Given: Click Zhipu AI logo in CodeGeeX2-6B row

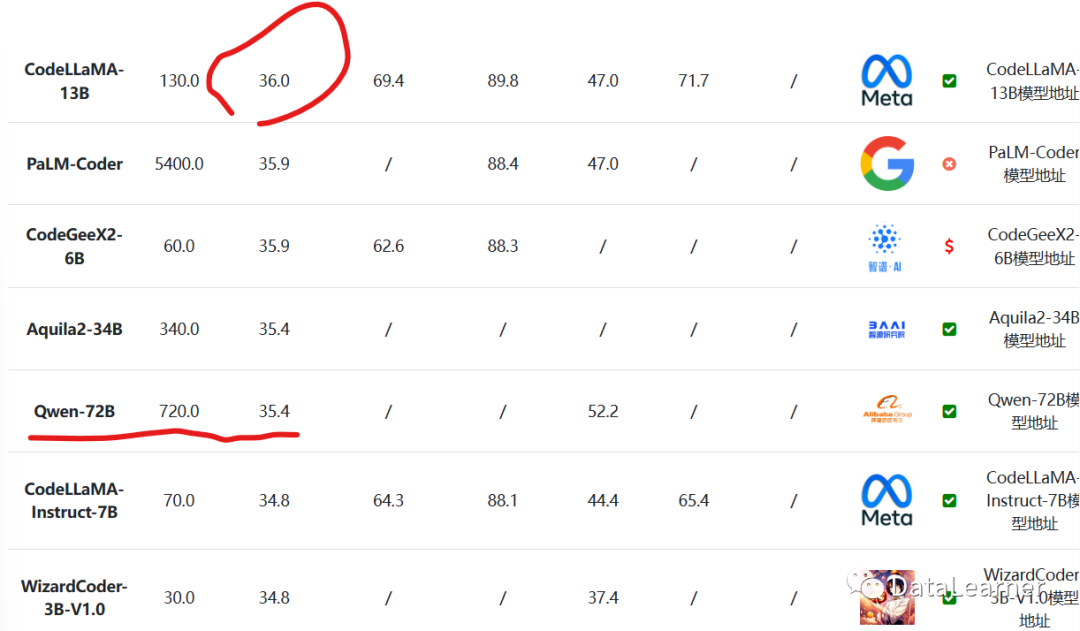Looking at the screenshot, I should pyautogui.click(x=886, y=246).
